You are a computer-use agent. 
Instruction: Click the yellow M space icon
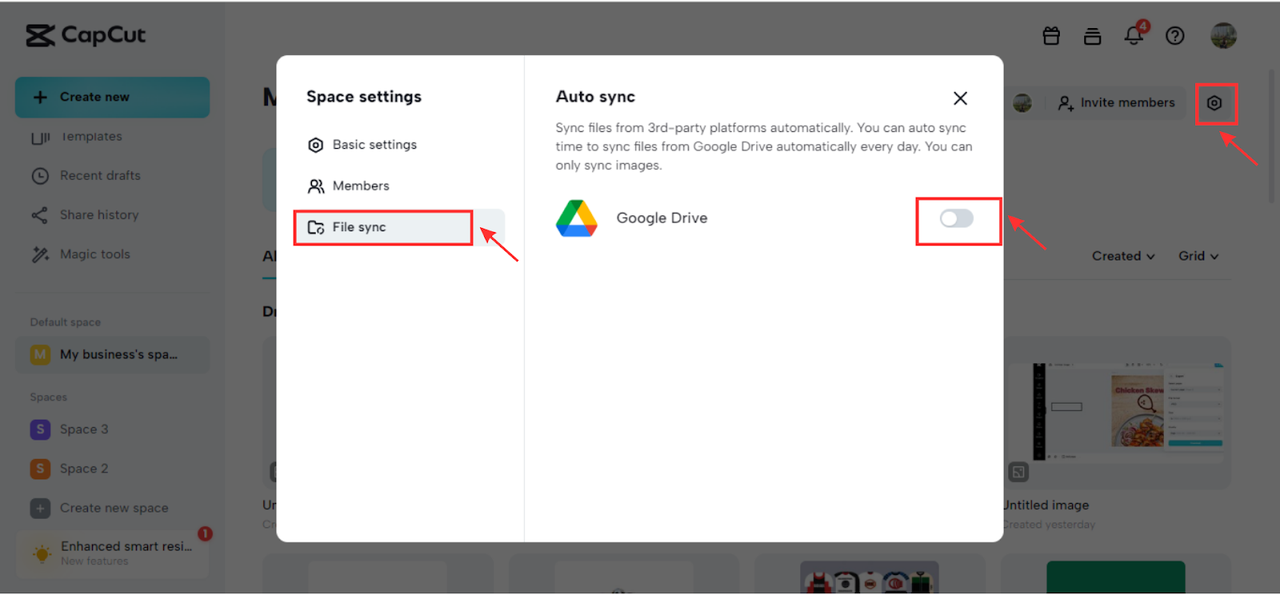(40, 355)
